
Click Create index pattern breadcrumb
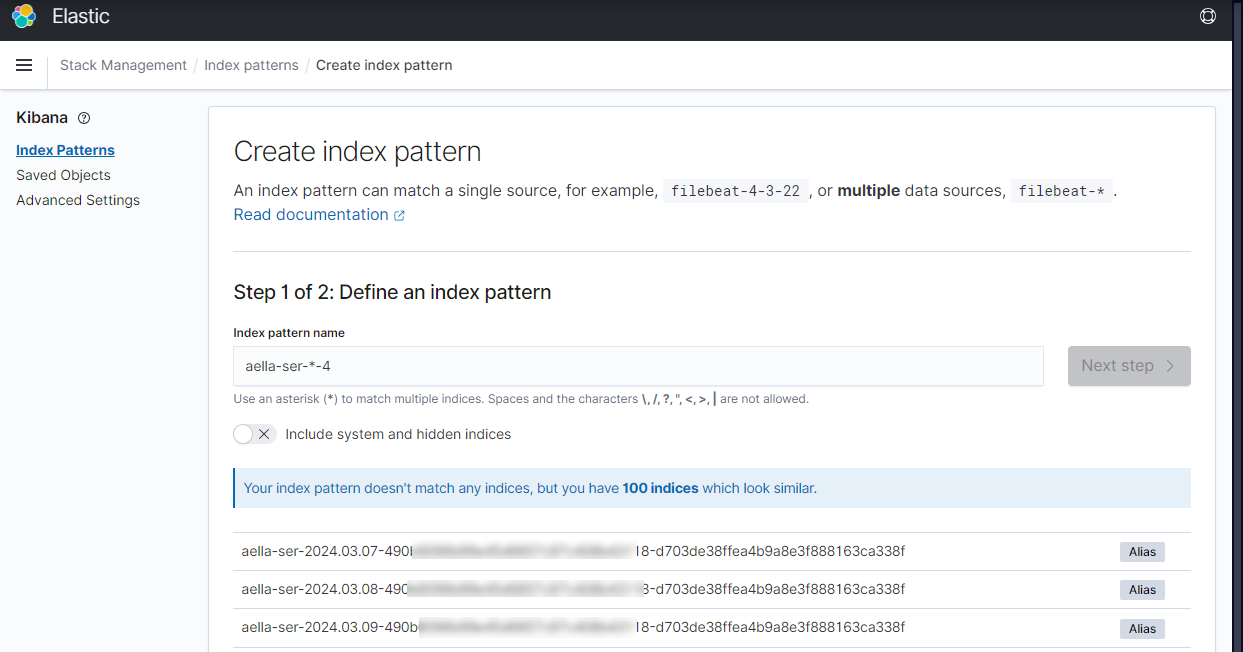[384, 65]
